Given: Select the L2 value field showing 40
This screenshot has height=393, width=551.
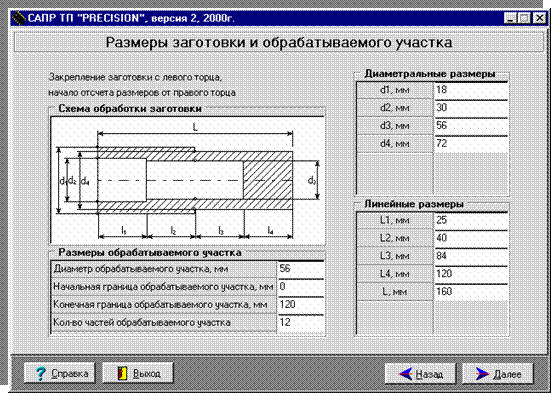Looking at the screenshot, I should pyautogui.click(x=471, y=239).
